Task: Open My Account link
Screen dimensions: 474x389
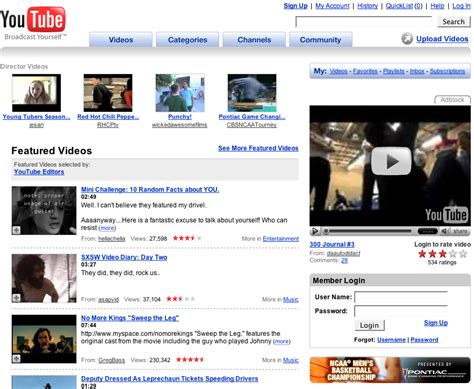Action: click(x=332, y=6)
